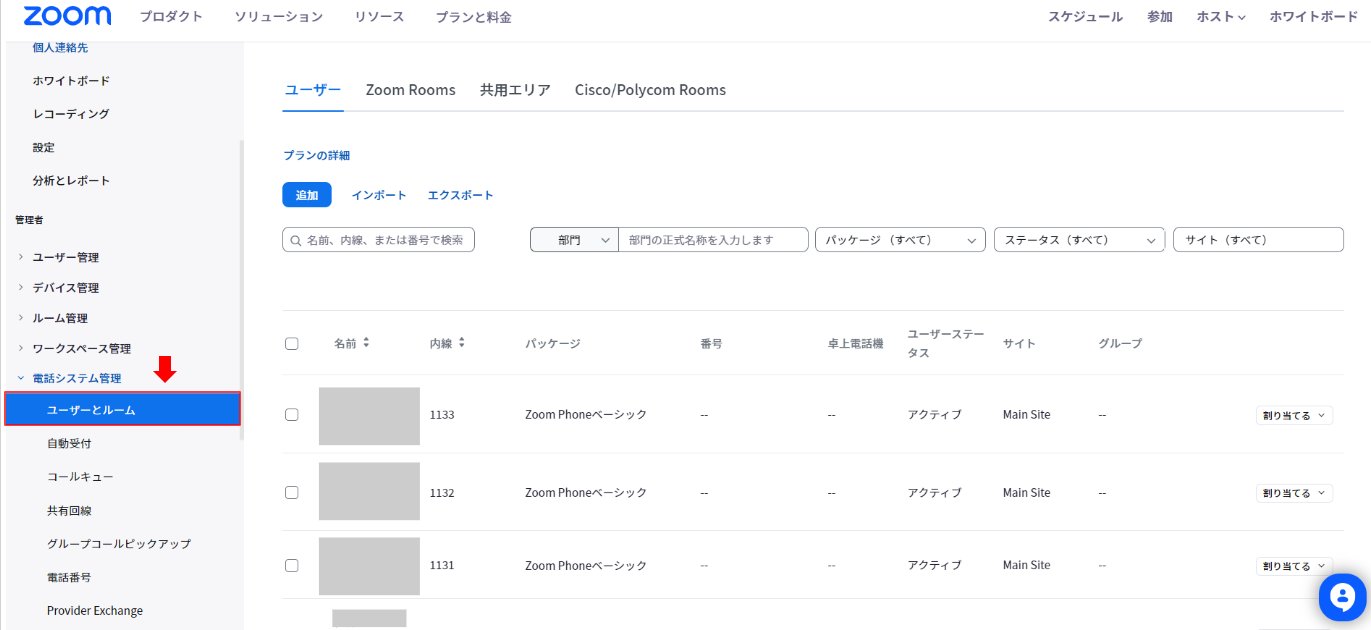
Task: Select コールキュー in sidebar
Action: pos(80,477)
